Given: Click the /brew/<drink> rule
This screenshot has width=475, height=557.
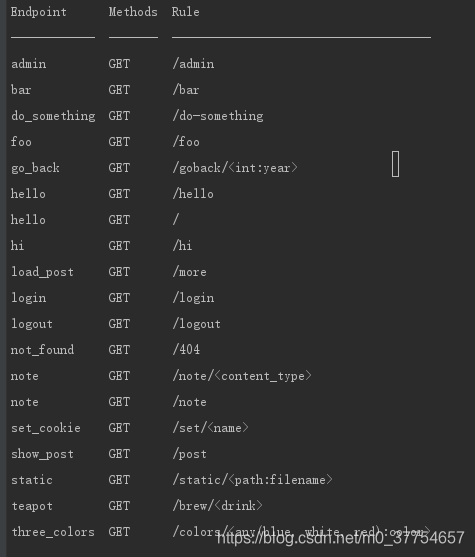Looking at the screenshot, I should tap(217, 506).
